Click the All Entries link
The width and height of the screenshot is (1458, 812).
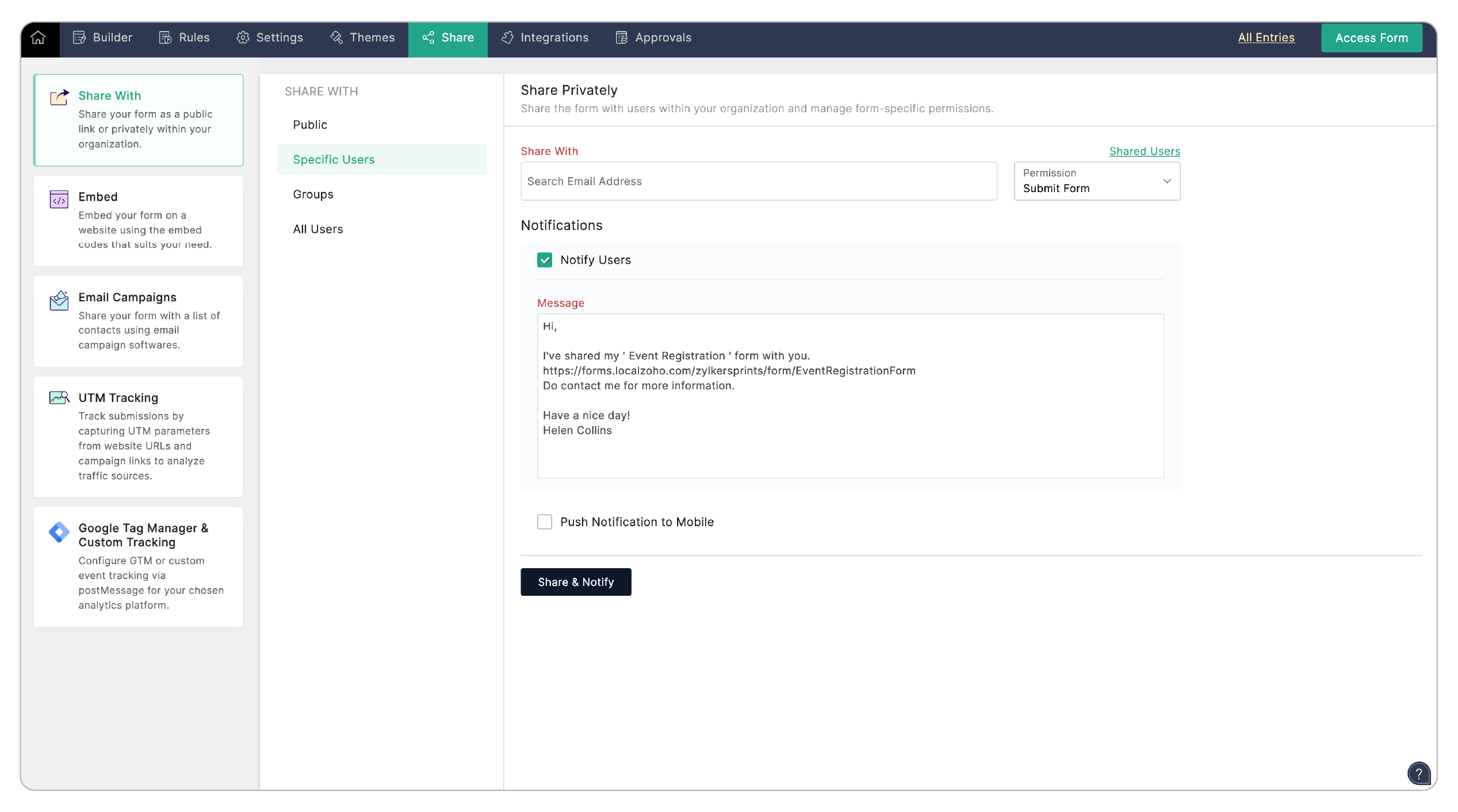point(1266,38)
